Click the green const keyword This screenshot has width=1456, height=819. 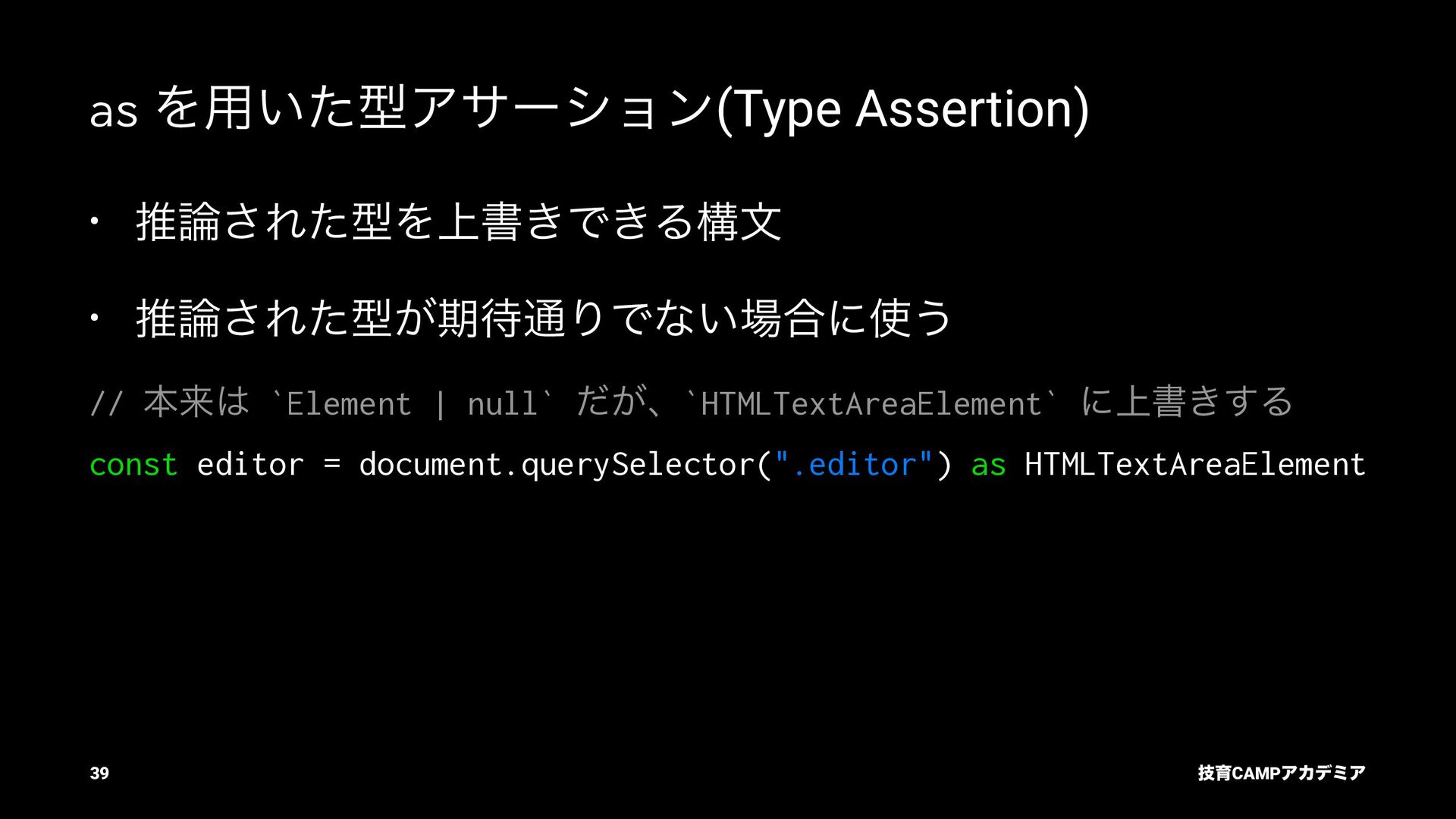coord(133,464)
